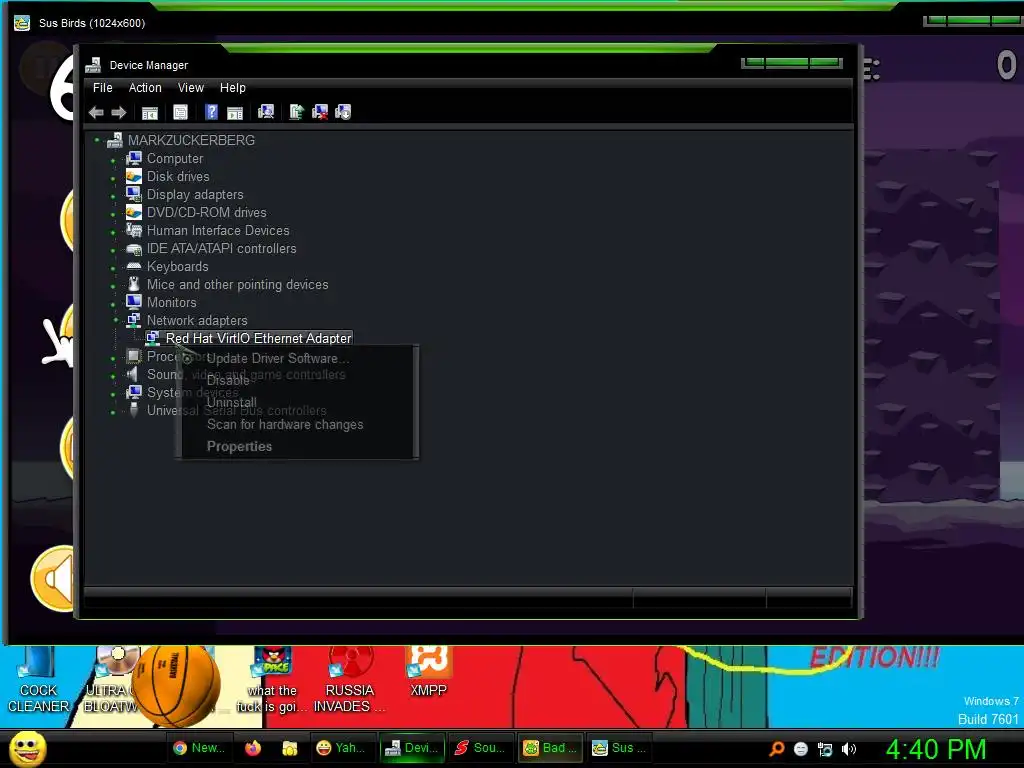
Task: Choose Uninstall in the context menu
Action: pyautogui.click(x=231, y=402)
